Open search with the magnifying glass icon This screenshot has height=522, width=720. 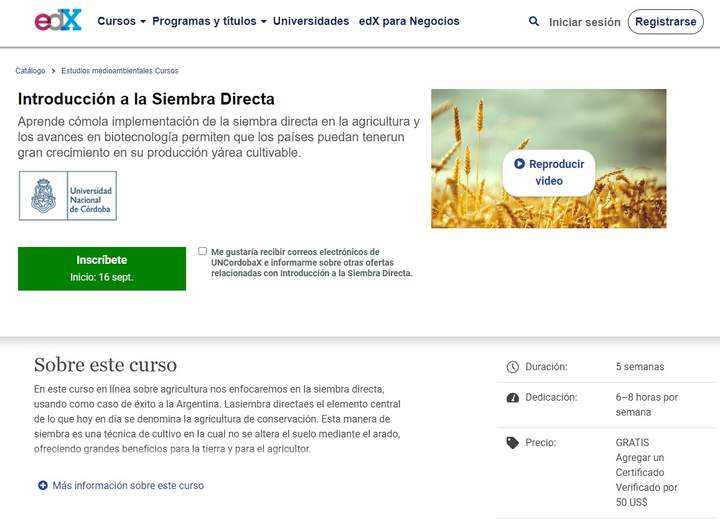pyautogui.click(x=533, y=21)
